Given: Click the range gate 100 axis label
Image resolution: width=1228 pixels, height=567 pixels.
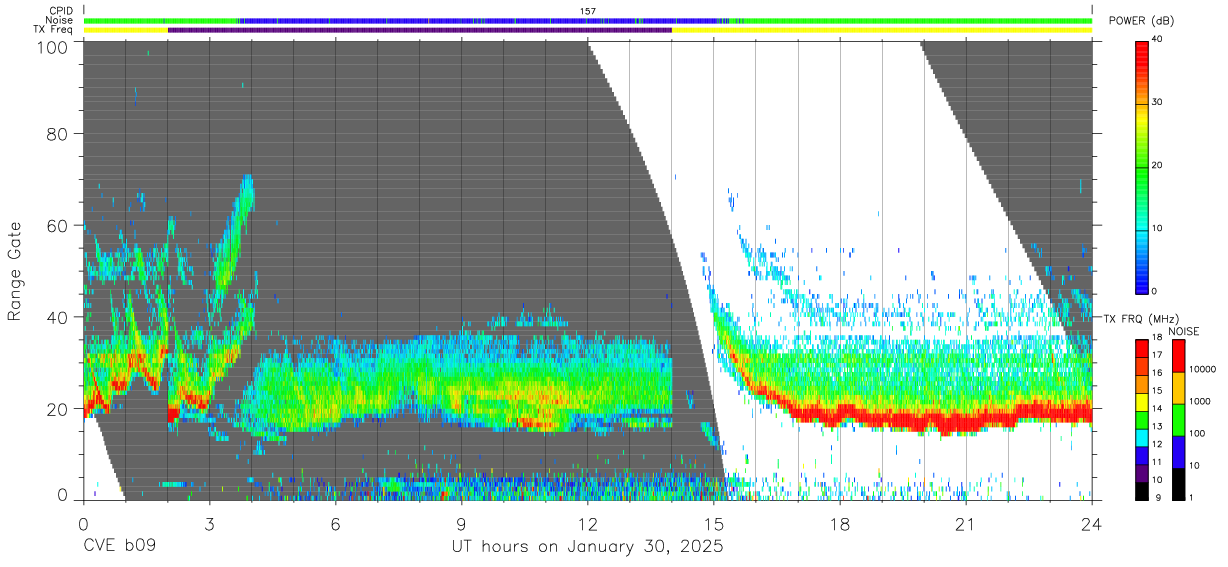Looking at the screenshot, I should point(52,46).
